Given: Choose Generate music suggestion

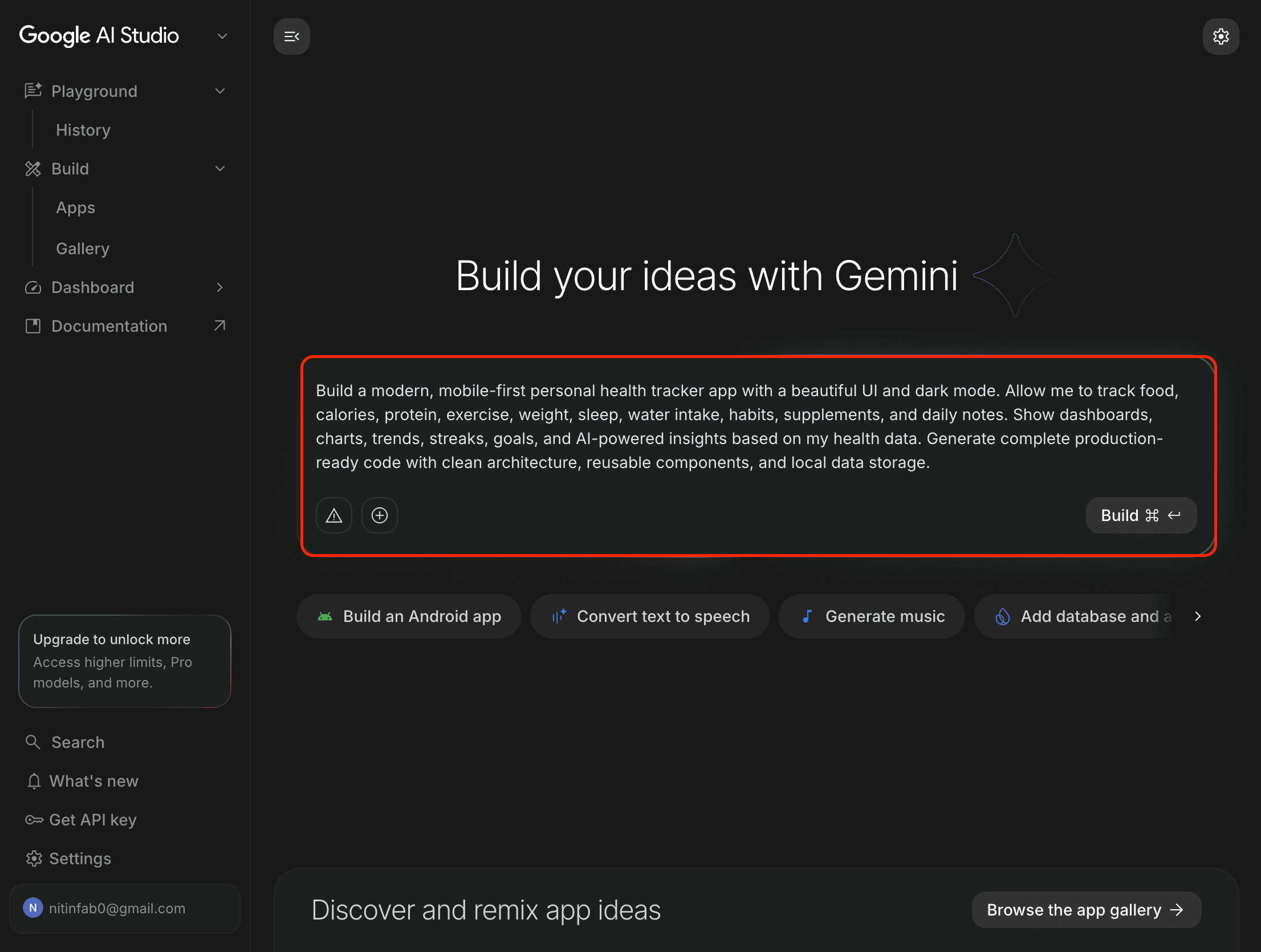Looking at the screenshot, I should click(872, 616).
